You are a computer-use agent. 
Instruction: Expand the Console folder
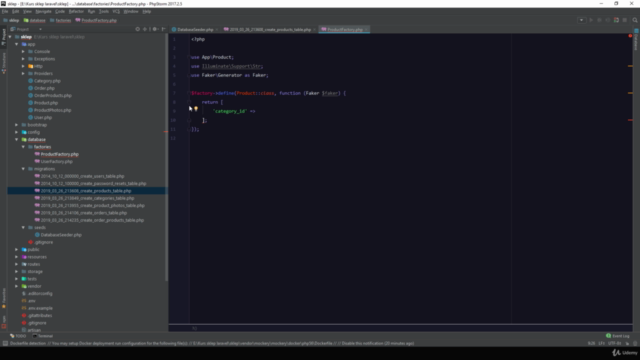pyautogui.click(x=23, y=51)
